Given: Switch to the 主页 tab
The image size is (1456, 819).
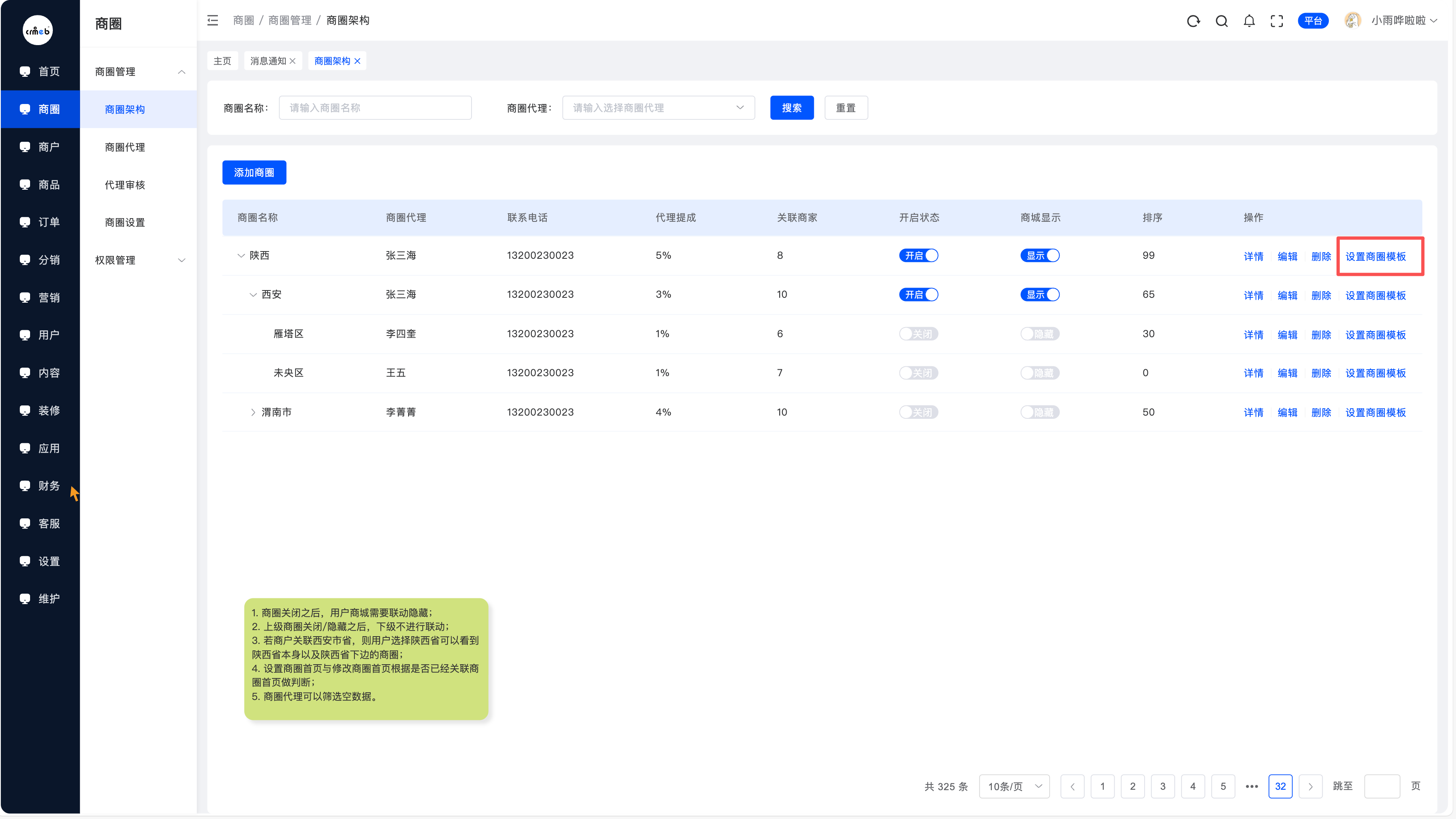Looking at the screenshot, I should tap(222, 61).
